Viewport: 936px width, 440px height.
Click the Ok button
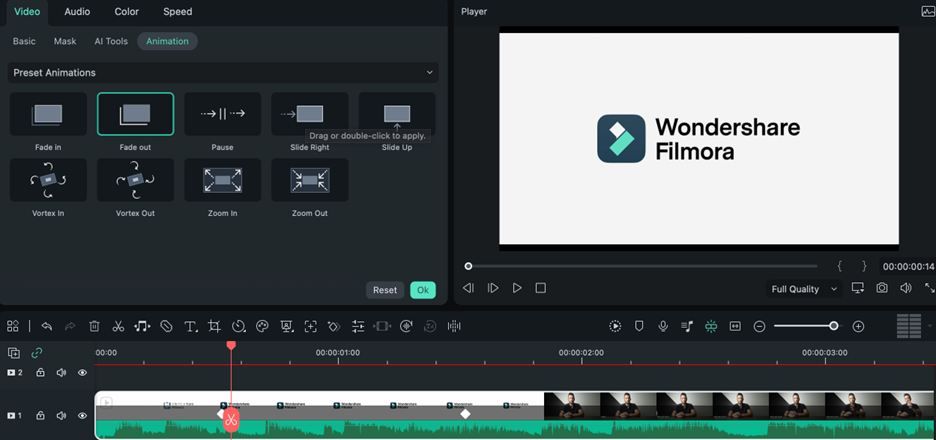tap(423, 290)
